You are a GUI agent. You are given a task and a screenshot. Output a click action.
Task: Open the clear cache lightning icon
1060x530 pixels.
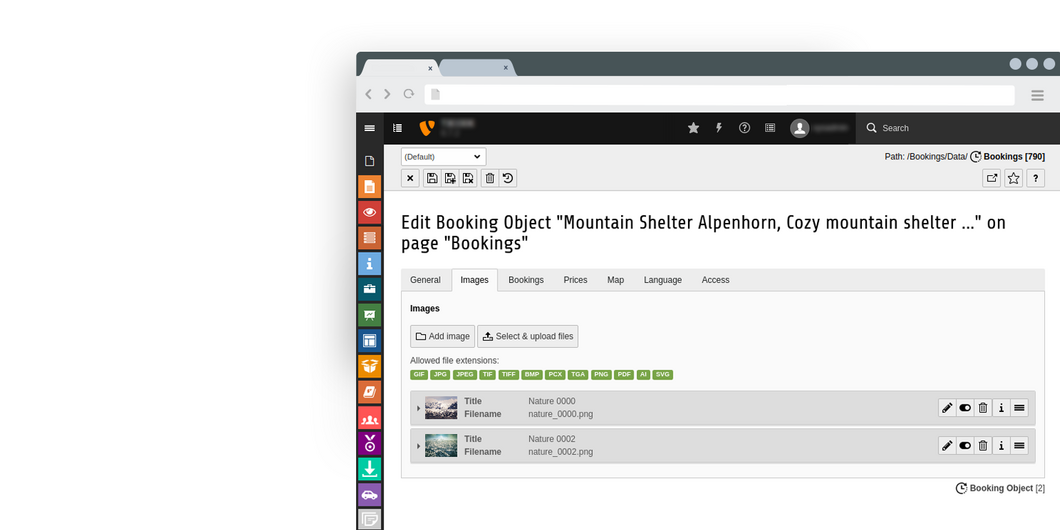(x=718, y=128)
